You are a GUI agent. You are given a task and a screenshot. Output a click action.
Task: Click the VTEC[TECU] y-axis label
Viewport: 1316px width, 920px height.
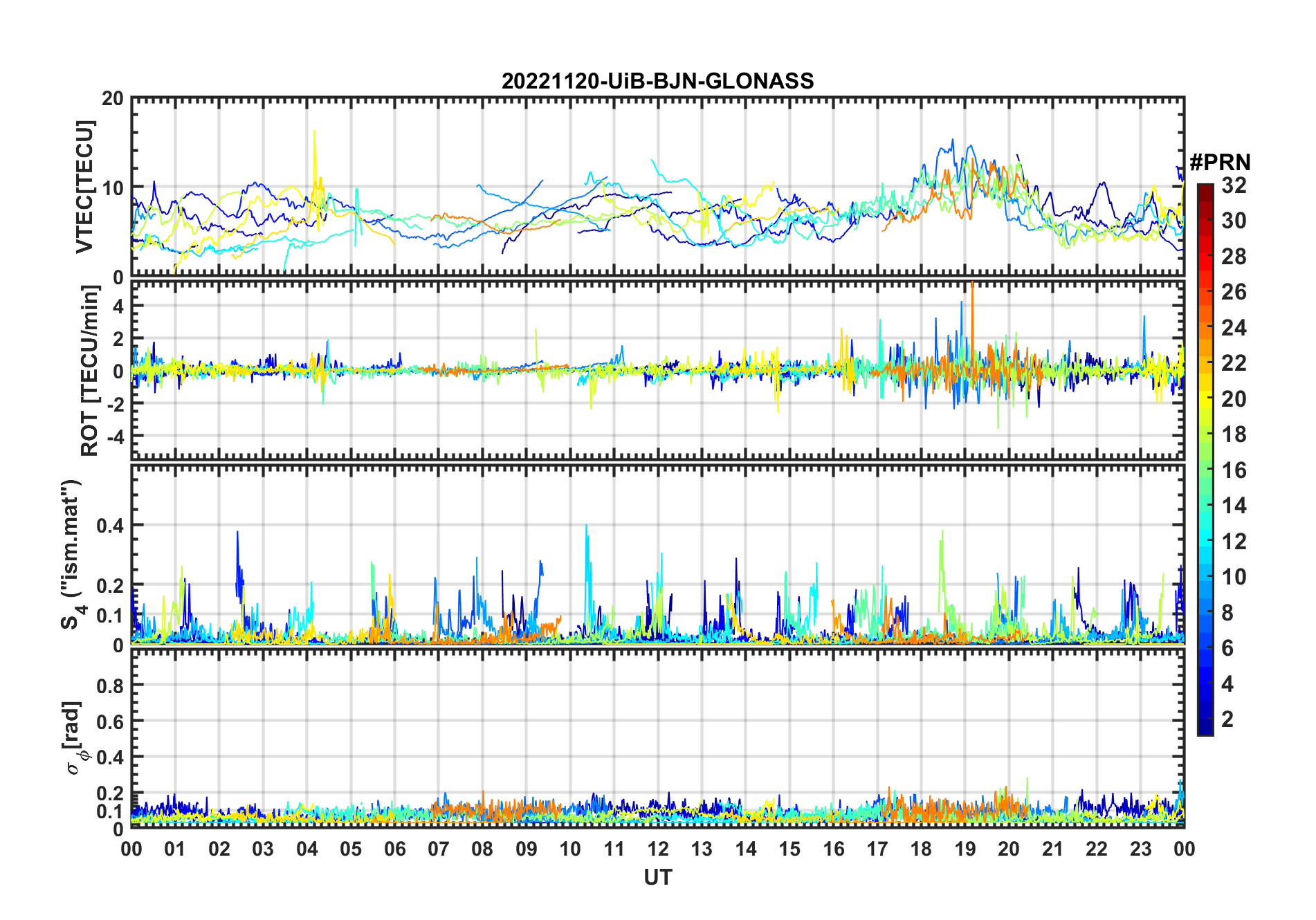tap(84, 187)
